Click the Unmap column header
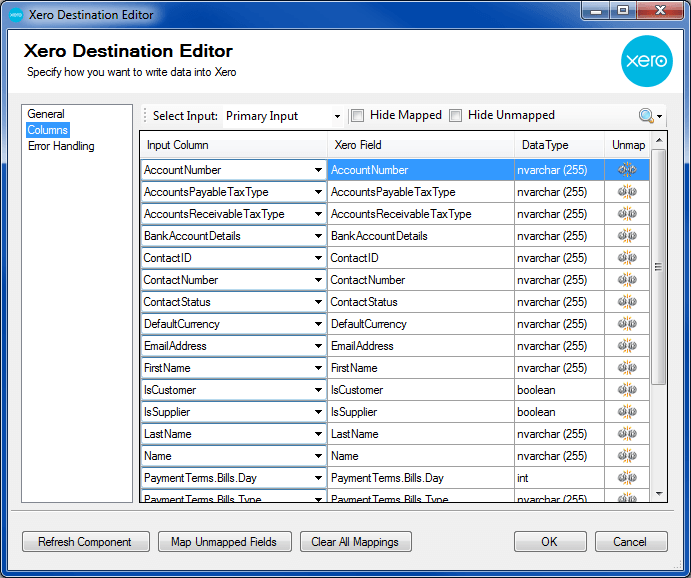This screenshot has width=691, height=578. coord(628,145)
